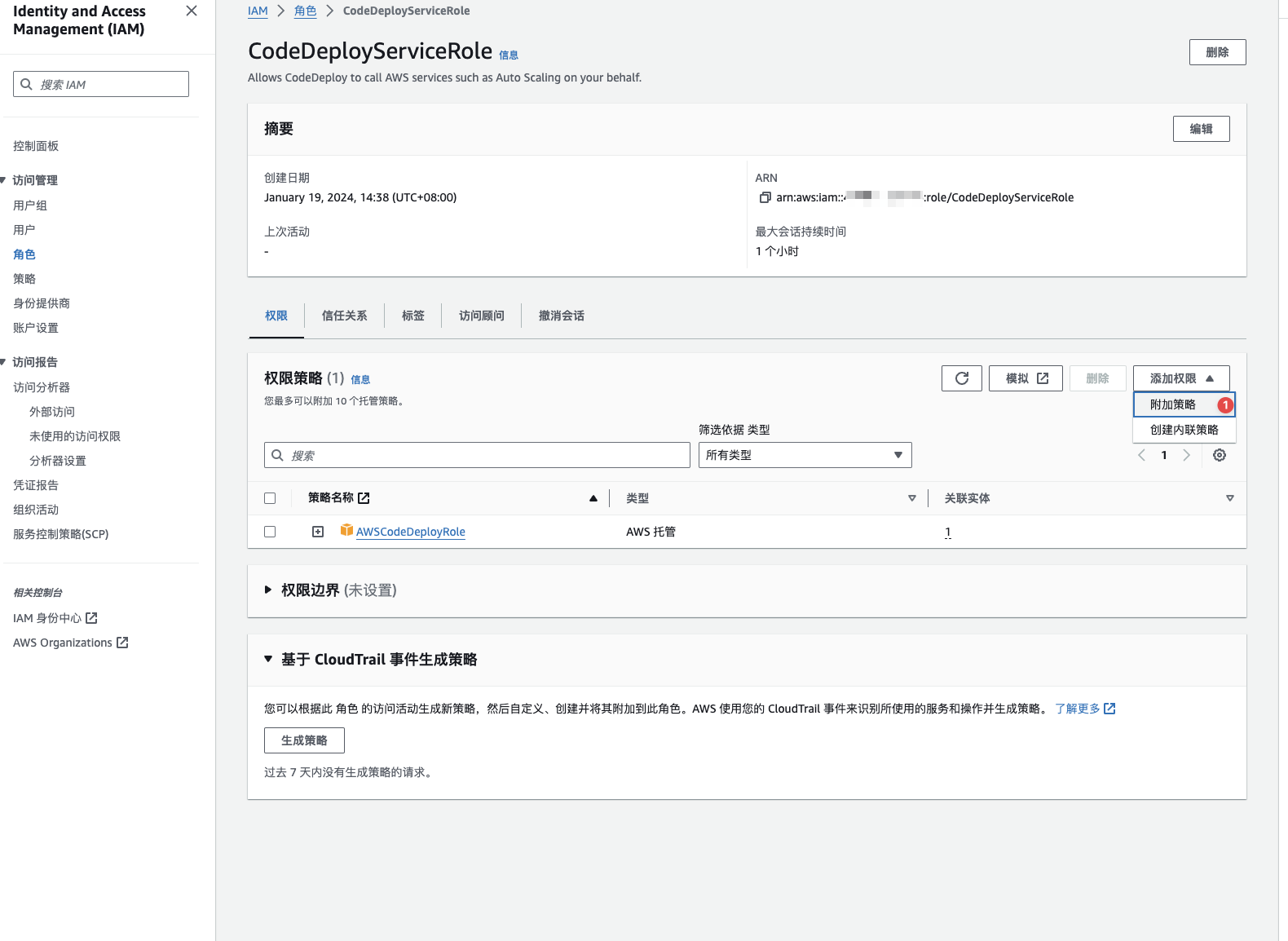Close the IAM navigation panel

(192, 11)
